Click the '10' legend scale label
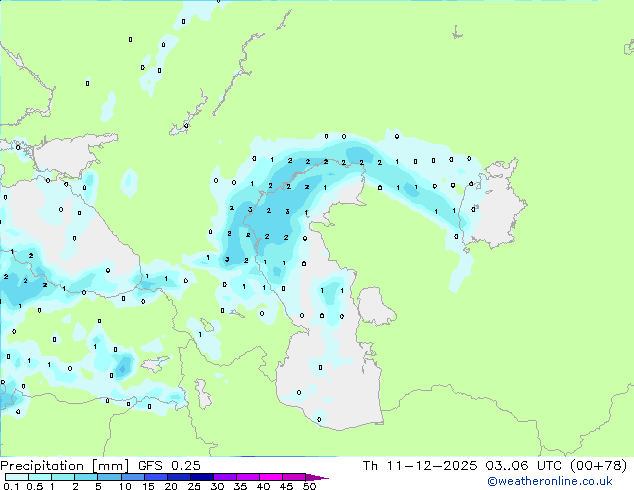The image size is (634, 490). coord(125,486)
